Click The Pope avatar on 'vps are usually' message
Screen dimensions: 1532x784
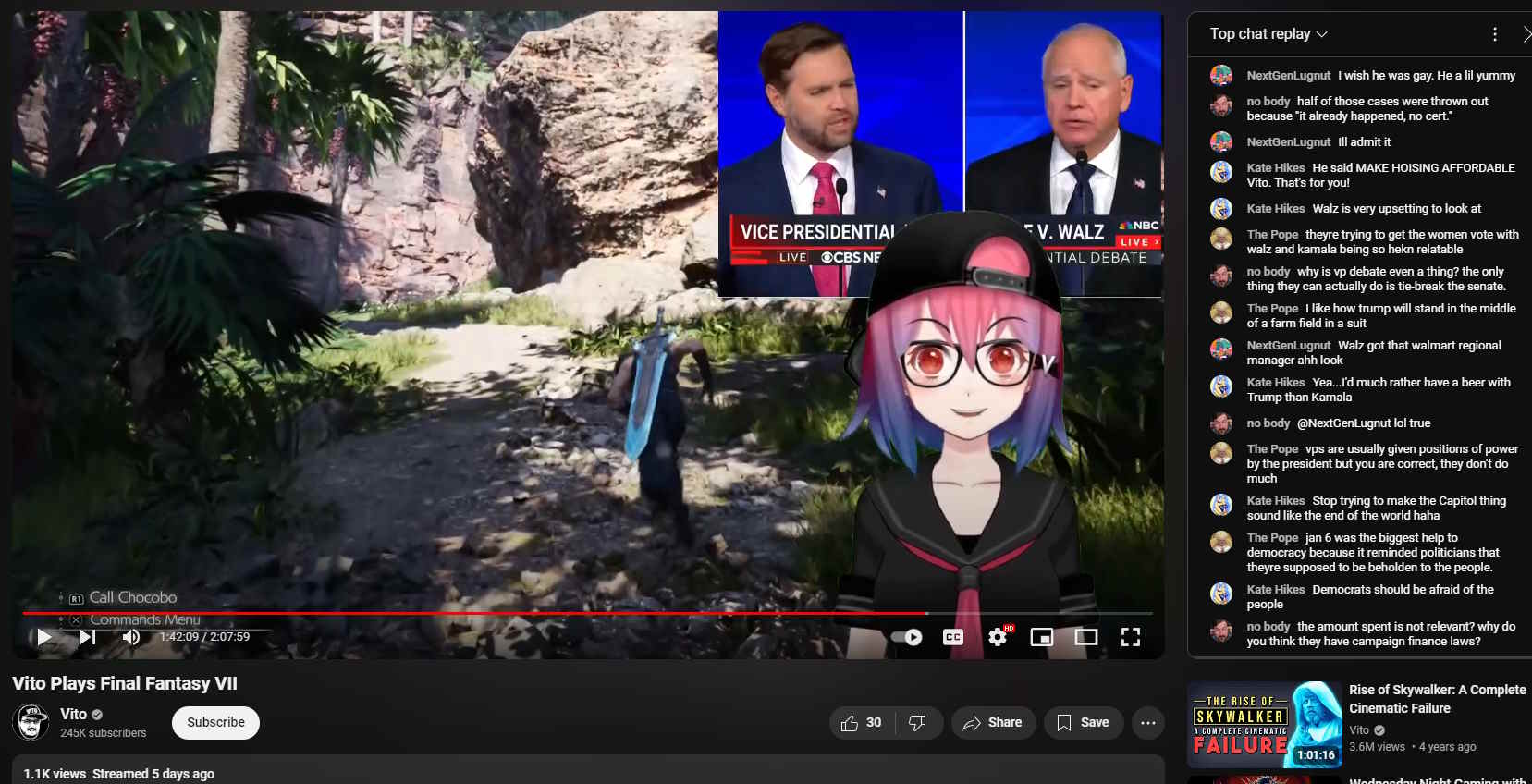click(x=1221, y=453)
